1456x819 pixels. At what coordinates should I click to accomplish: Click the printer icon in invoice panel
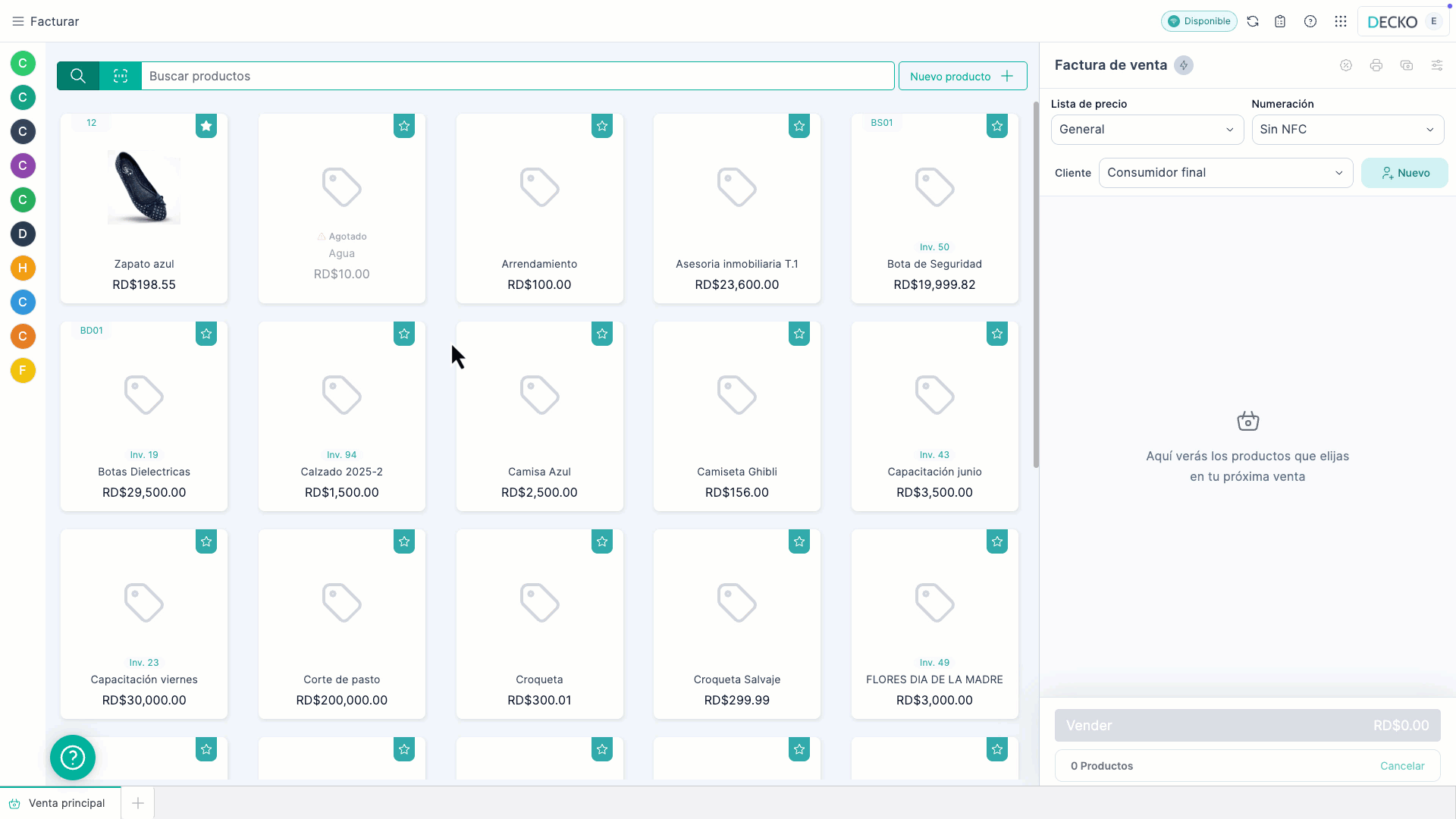pos(1376,65)
